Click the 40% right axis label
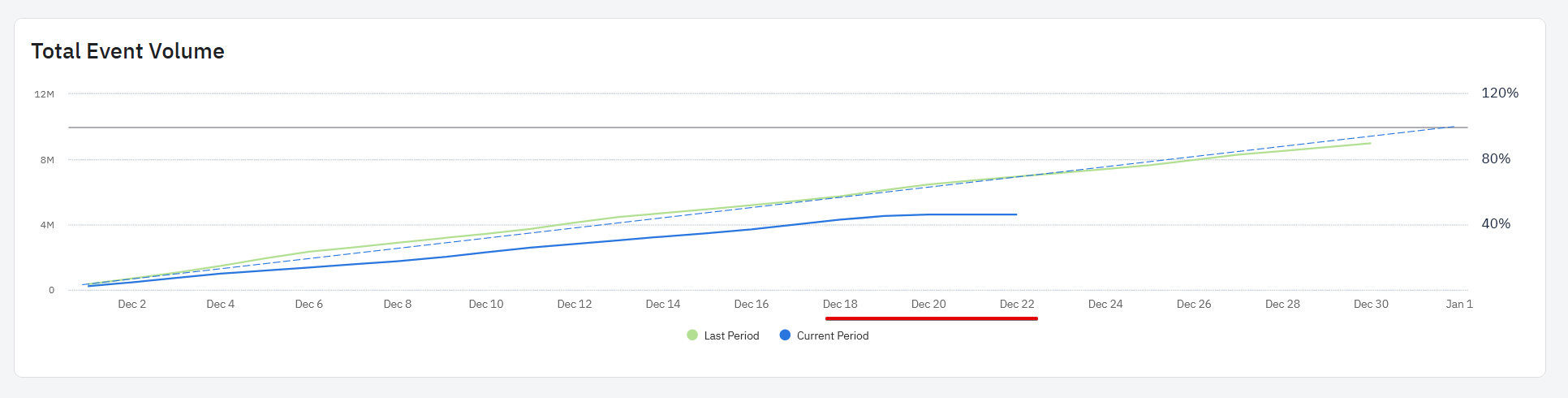 (1496, 224)
